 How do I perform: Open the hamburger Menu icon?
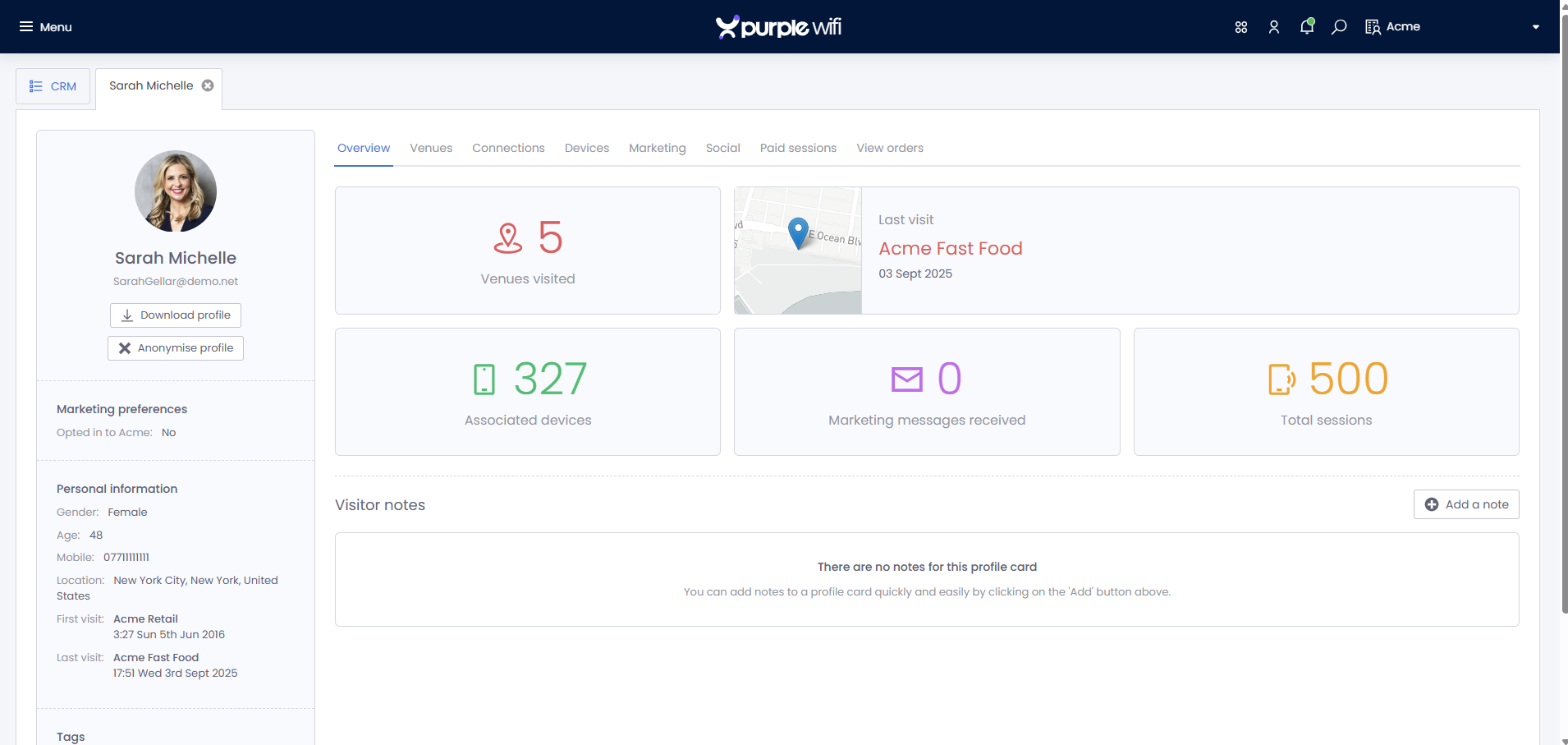click(26, 27)
